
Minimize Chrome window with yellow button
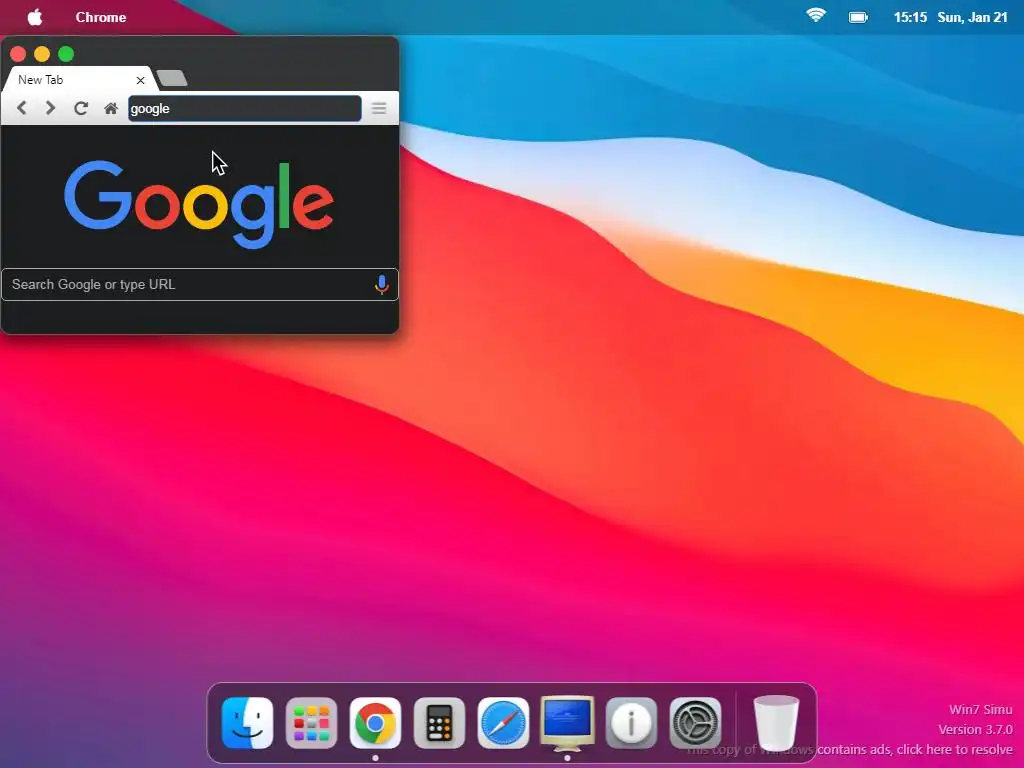[42, 54]
